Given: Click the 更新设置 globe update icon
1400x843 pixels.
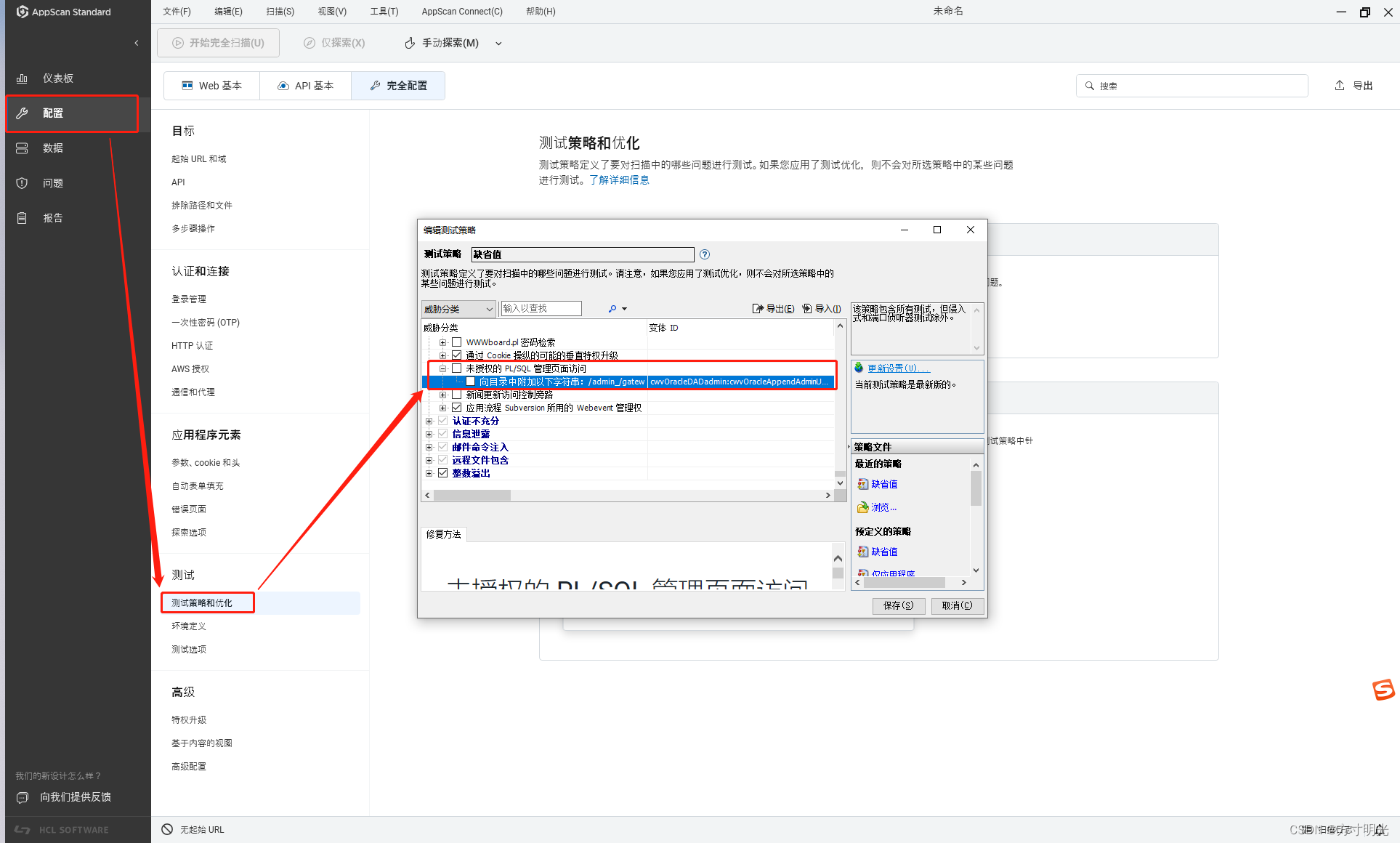Looking at the screenshot, I should click(x=859, y=368).
